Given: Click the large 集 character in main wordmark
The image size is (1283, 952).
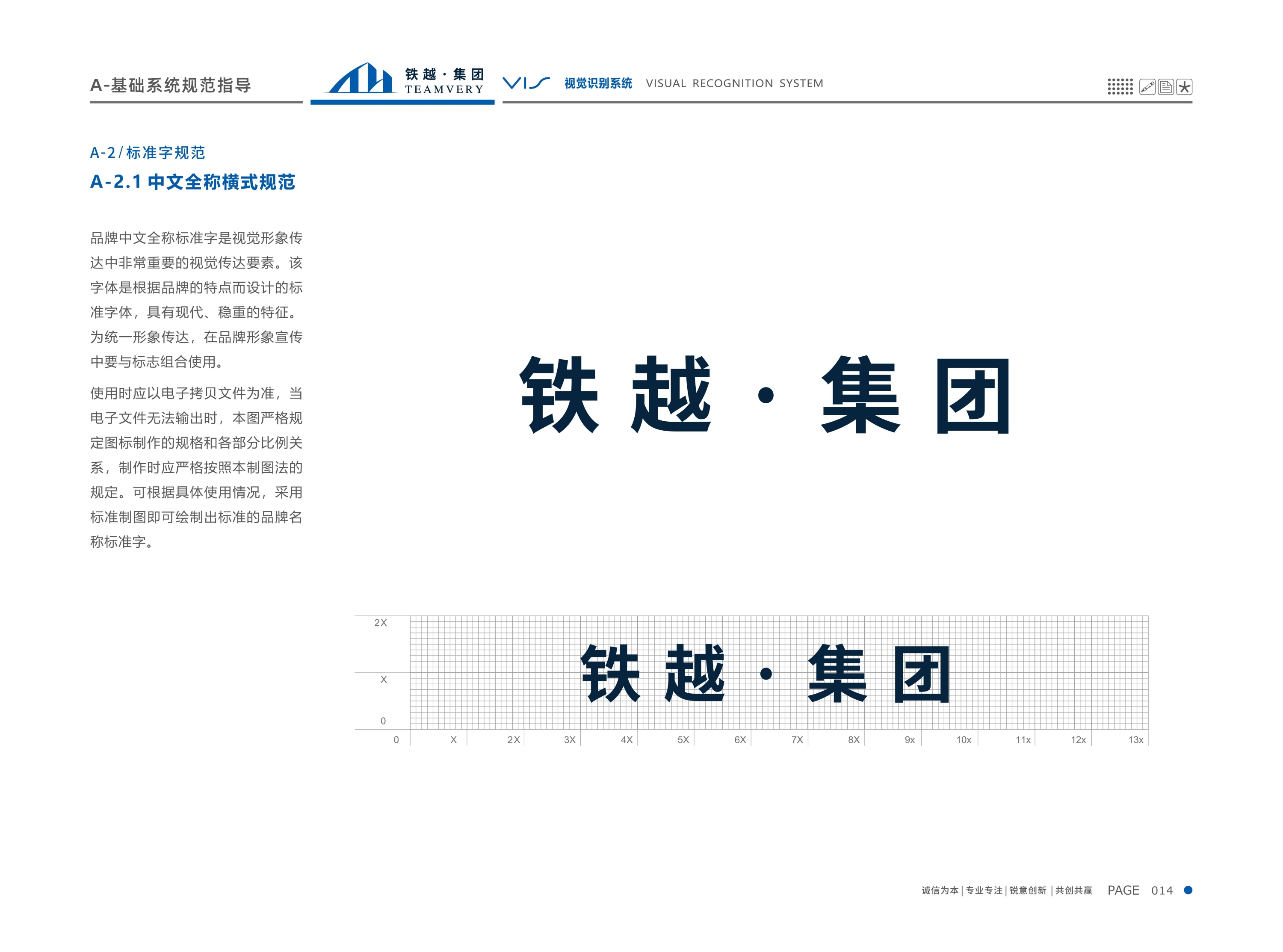Looking at the screenshot, I should [x=860, y=394].
